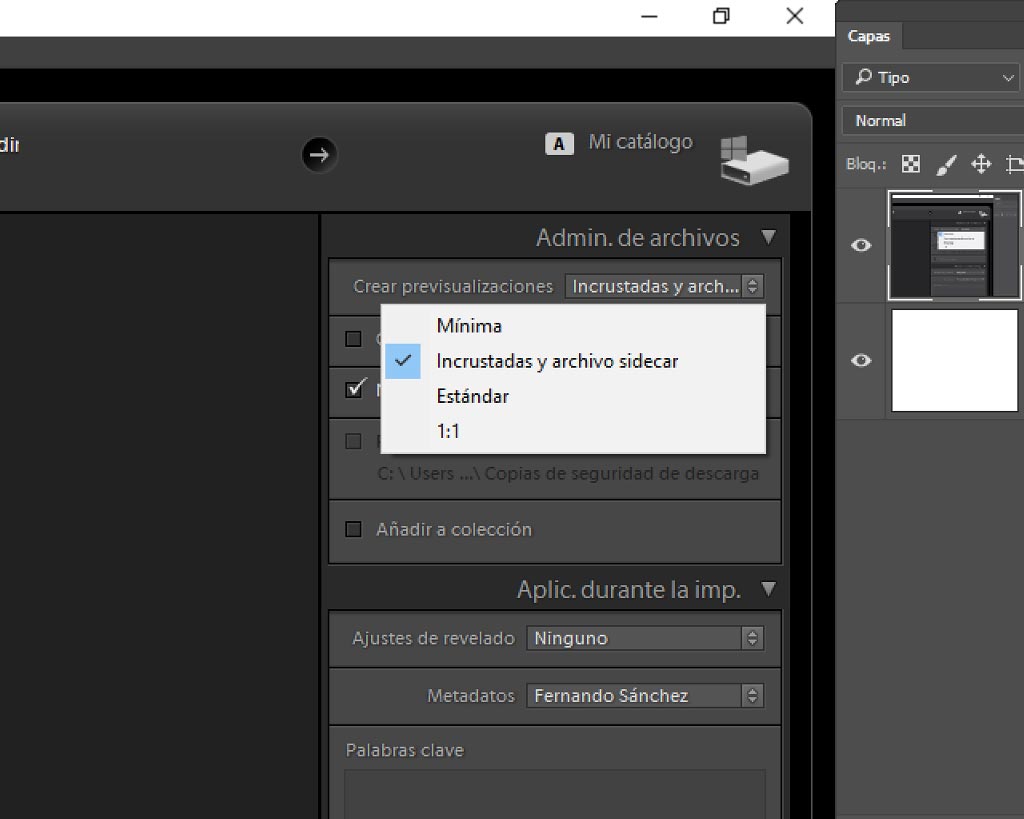Switch to the Capas tab
This screenshot has height=819, width=1024.
coord(869,36)
